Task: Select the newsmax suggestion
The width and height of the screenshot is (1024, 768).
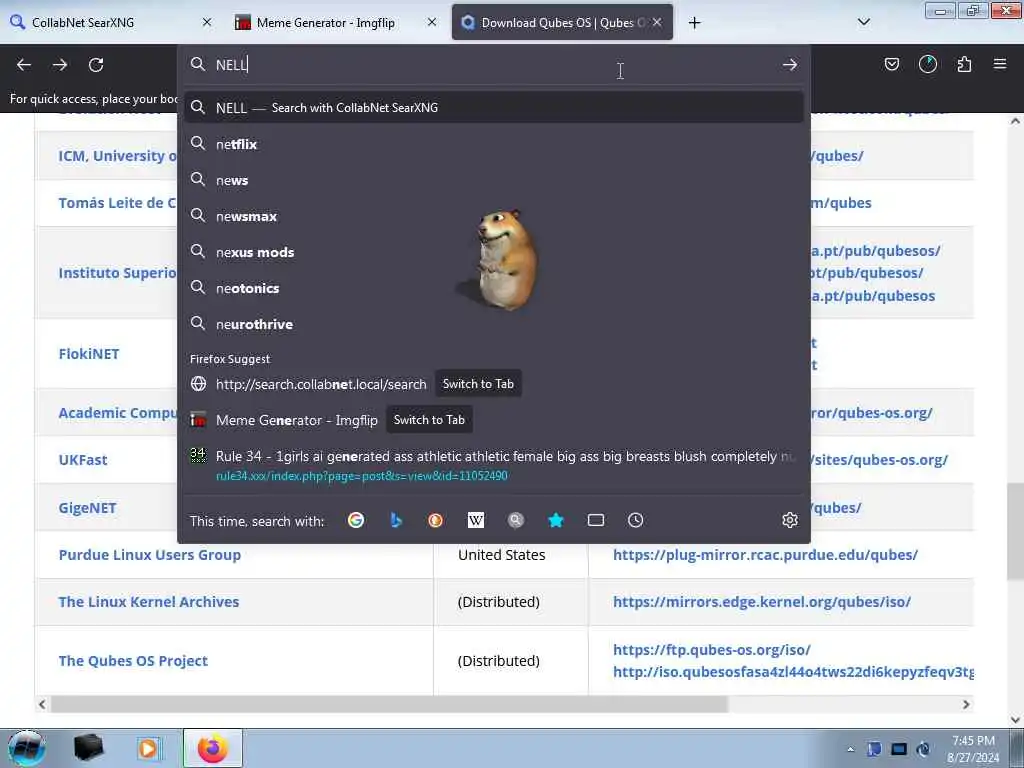Action: 494,216
